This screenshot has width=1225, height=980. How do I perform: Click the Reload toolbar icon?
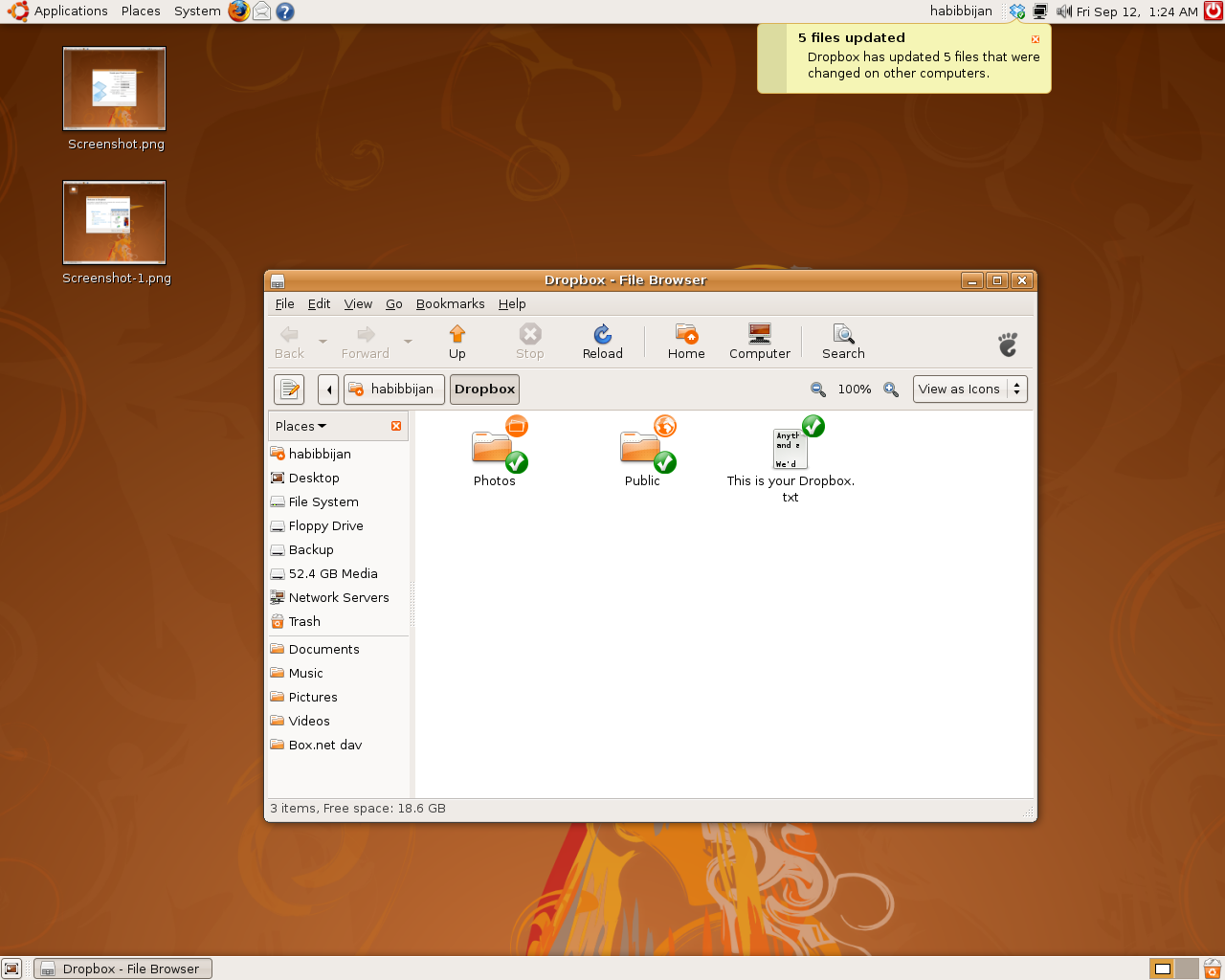(x=603, y=334)
